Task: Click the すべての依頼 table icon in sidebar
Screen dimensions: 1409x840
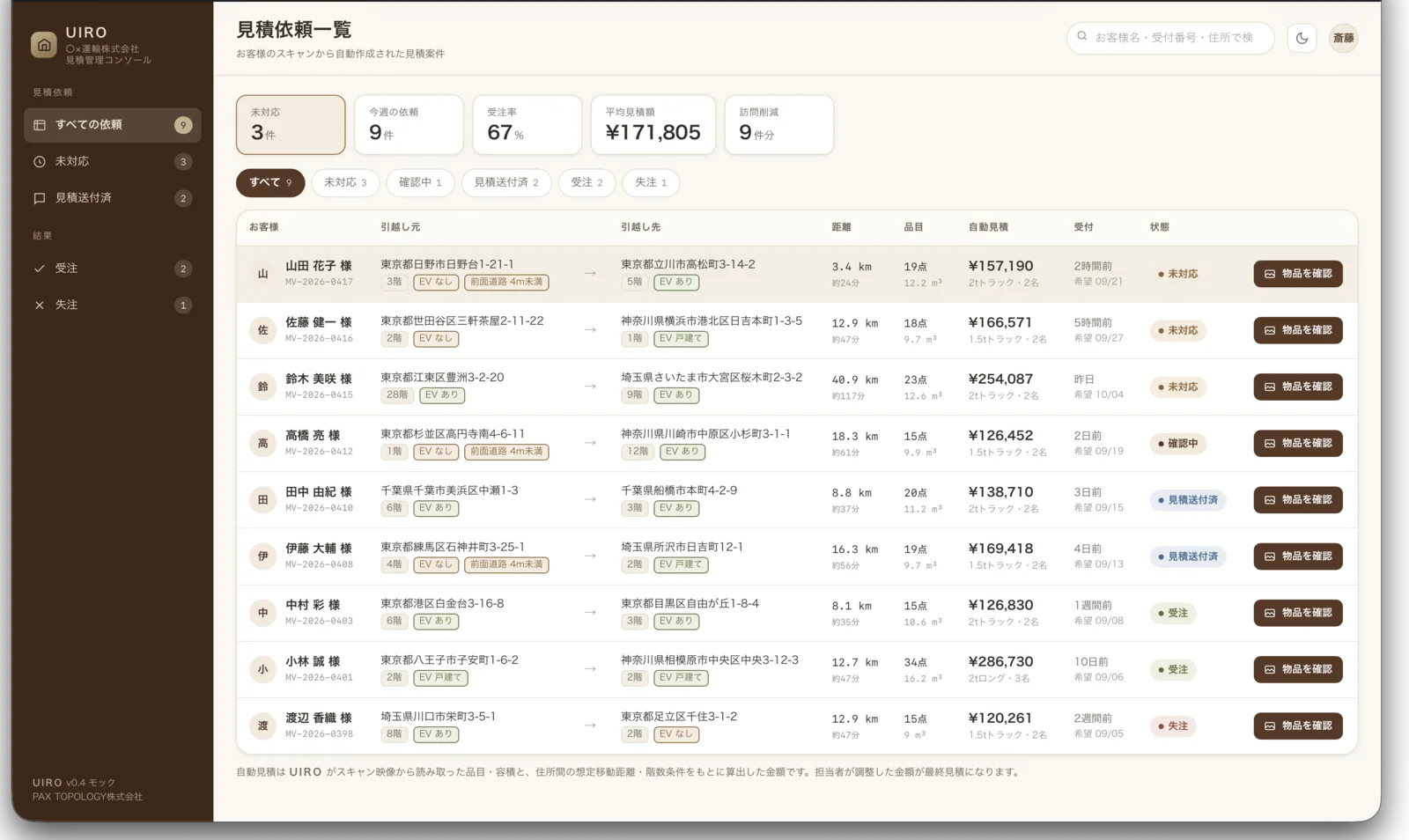Action: [40, 125]
